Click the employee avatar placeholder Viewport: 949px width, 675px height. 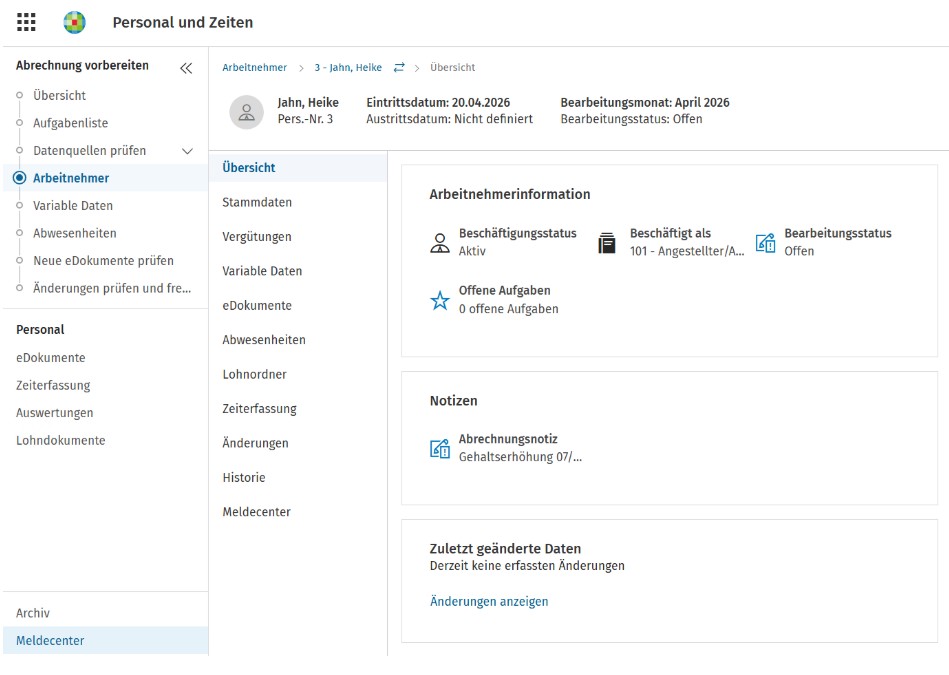click(246, 112)
